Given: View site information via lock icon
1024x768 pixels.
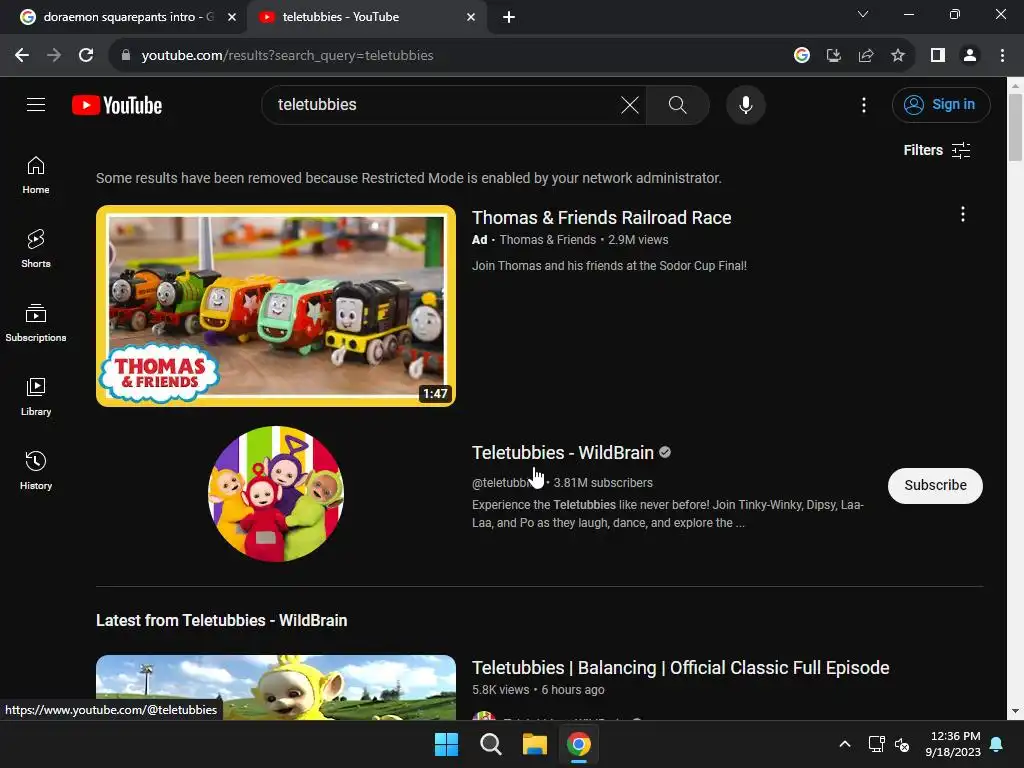Looking at the screenshot, I should point(126,56).
